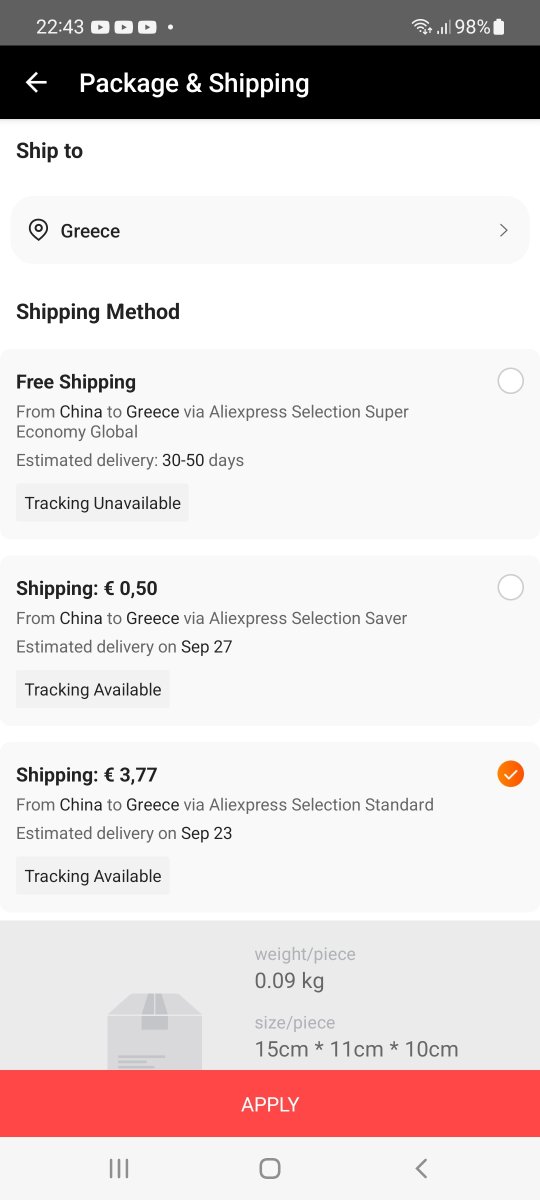Tap the package size 15cm * 11cm * 10cm text
540x1200 pixels.
pyautogui.click(x=356, y=1049)
